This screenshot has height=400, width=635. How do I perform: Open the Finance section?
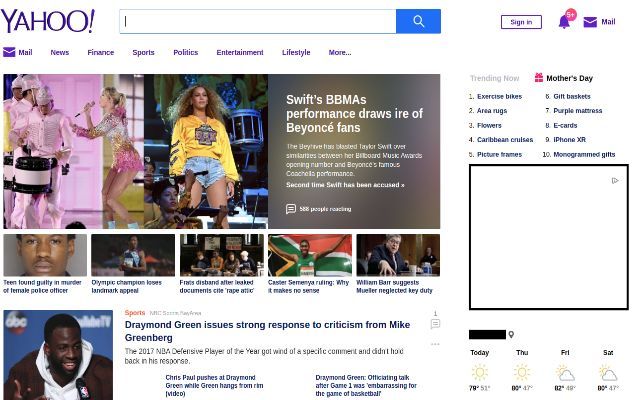(x=100, y=53)
